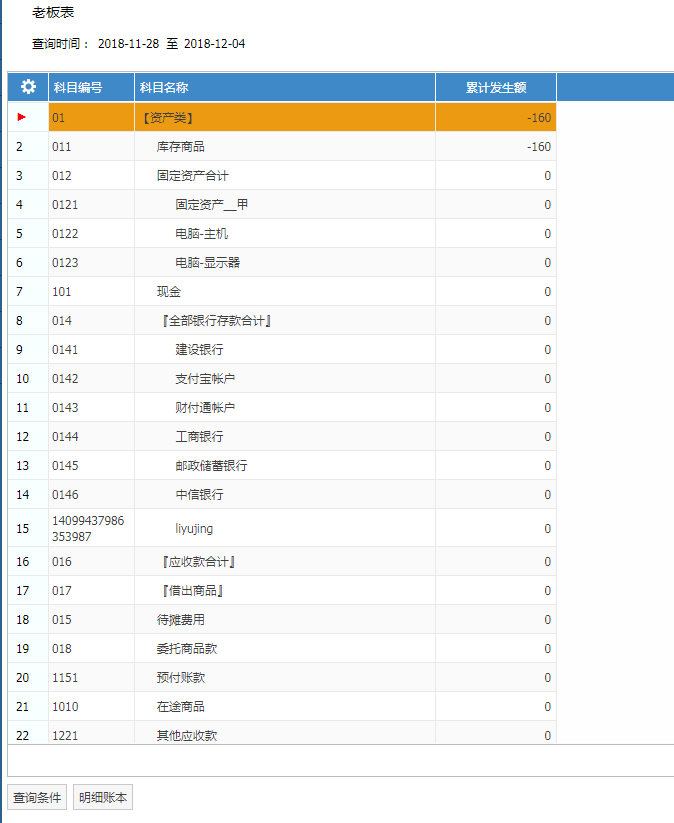Sort by 科目编号 column header

91,87
